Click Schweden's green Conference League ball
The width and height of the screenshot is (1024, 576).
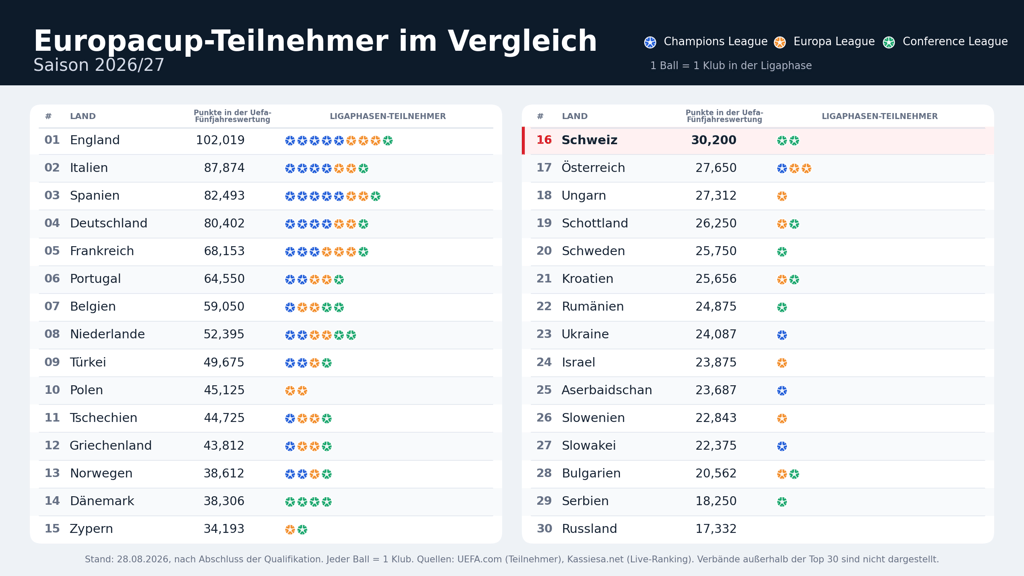[x=782, y=251]
